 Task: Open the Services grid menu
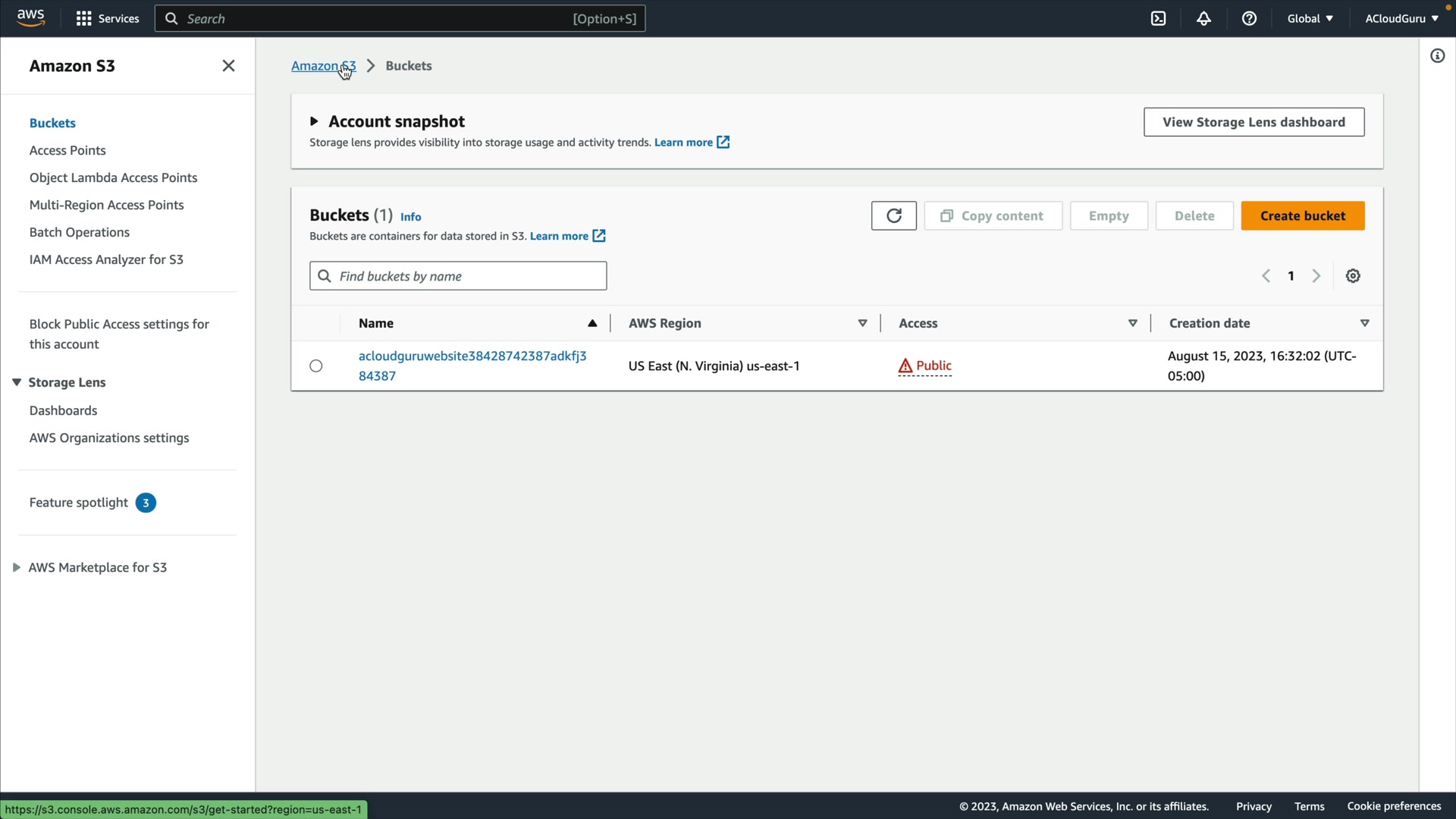(x=107, y=18)
